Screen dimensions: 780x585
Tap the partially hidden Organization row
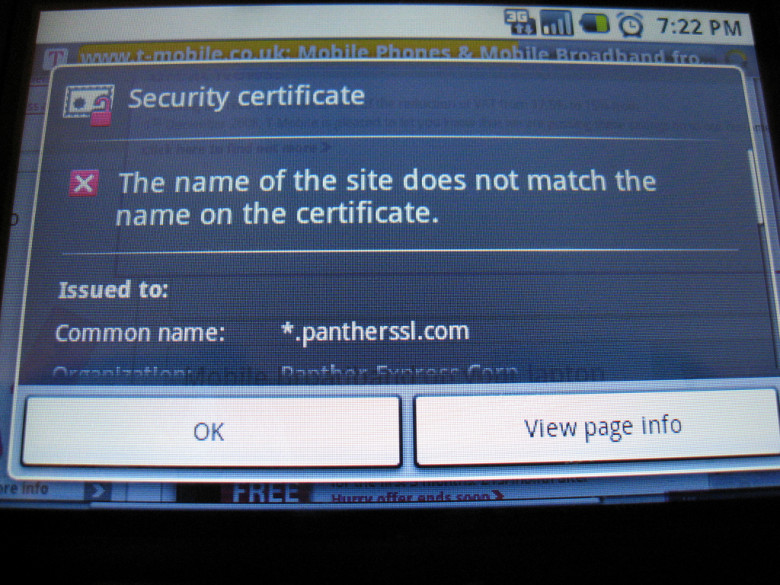(328, 373)
